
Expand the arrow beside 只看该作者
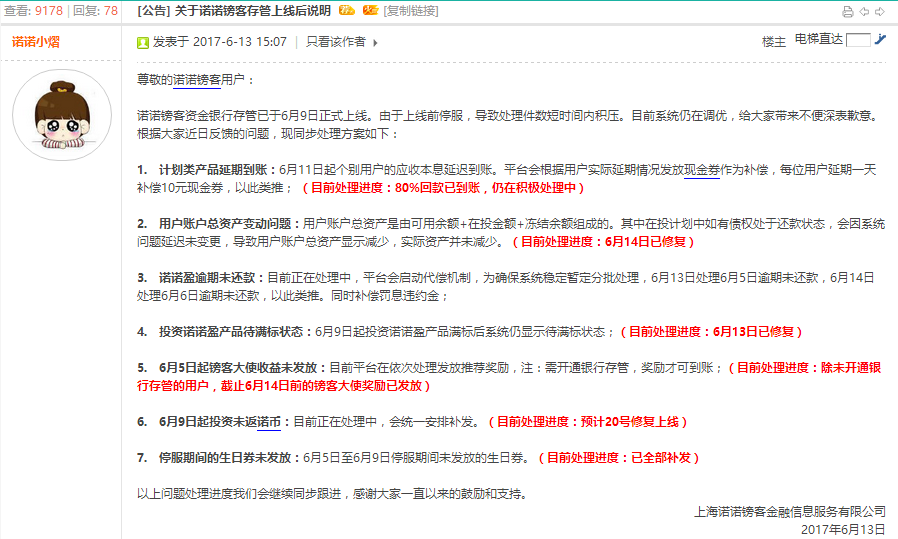[375, 42]
